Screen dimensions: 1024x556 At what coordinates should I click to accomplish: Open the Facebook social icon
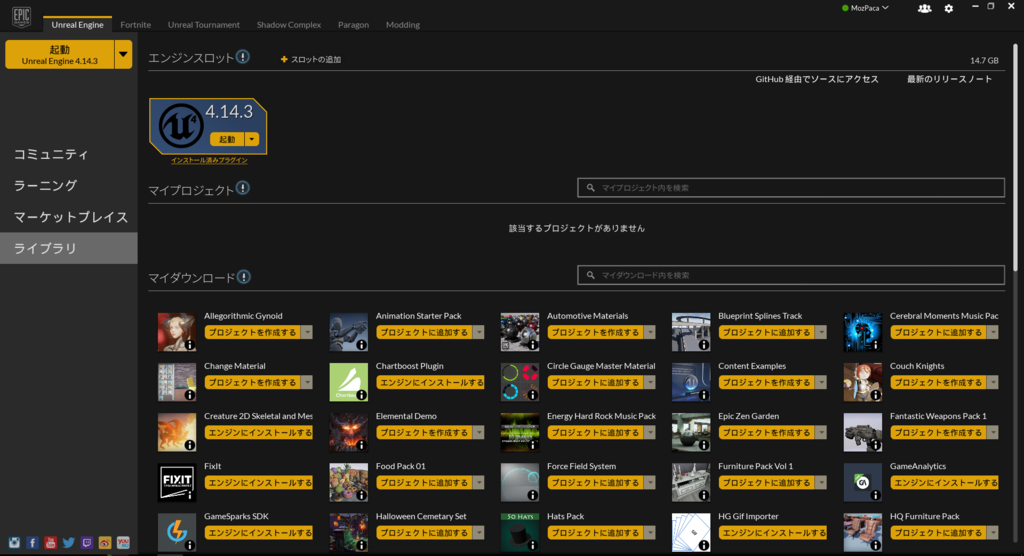point(32,543)
